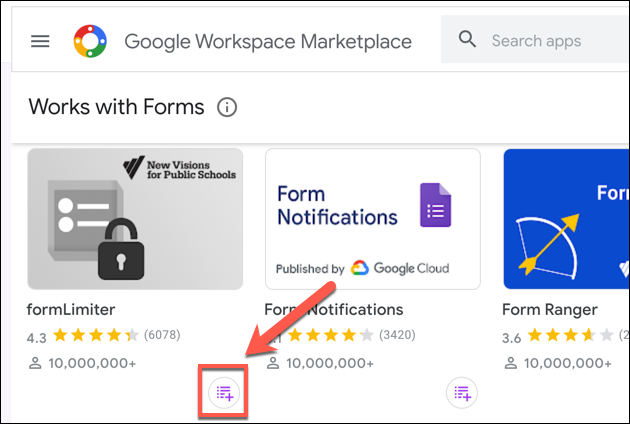The height and width of the screenshot is (424, 630).
Task: Click the info icon beside Works with Forms
Action: 227,107
